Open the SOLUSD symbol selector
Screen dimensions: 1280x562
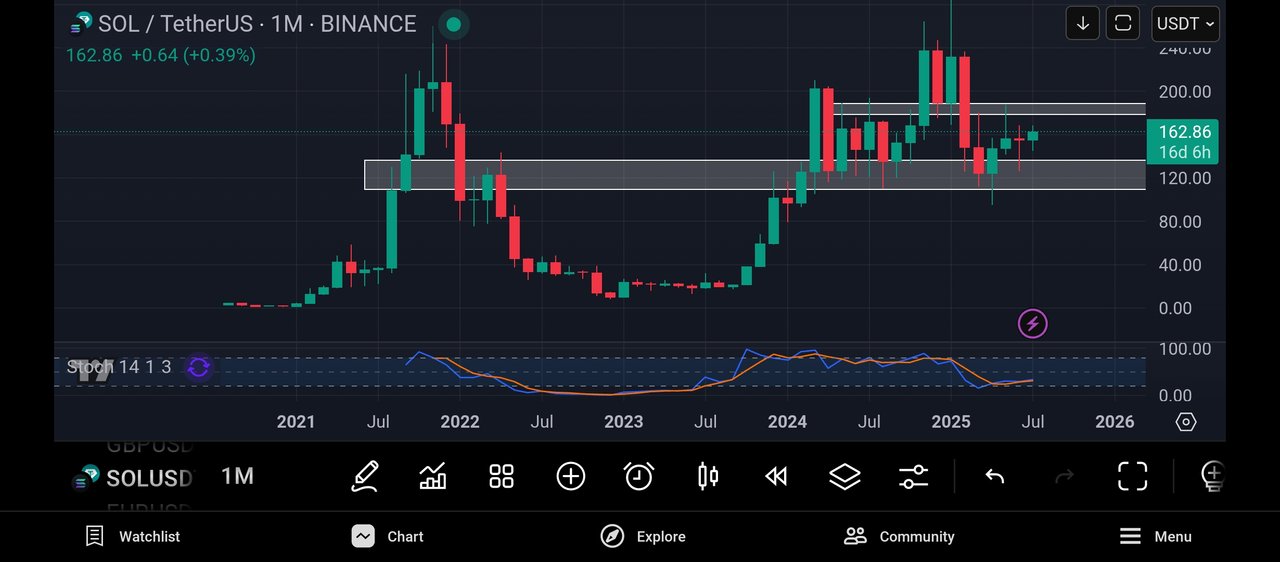pyautogui.click(x=134, y=478)
